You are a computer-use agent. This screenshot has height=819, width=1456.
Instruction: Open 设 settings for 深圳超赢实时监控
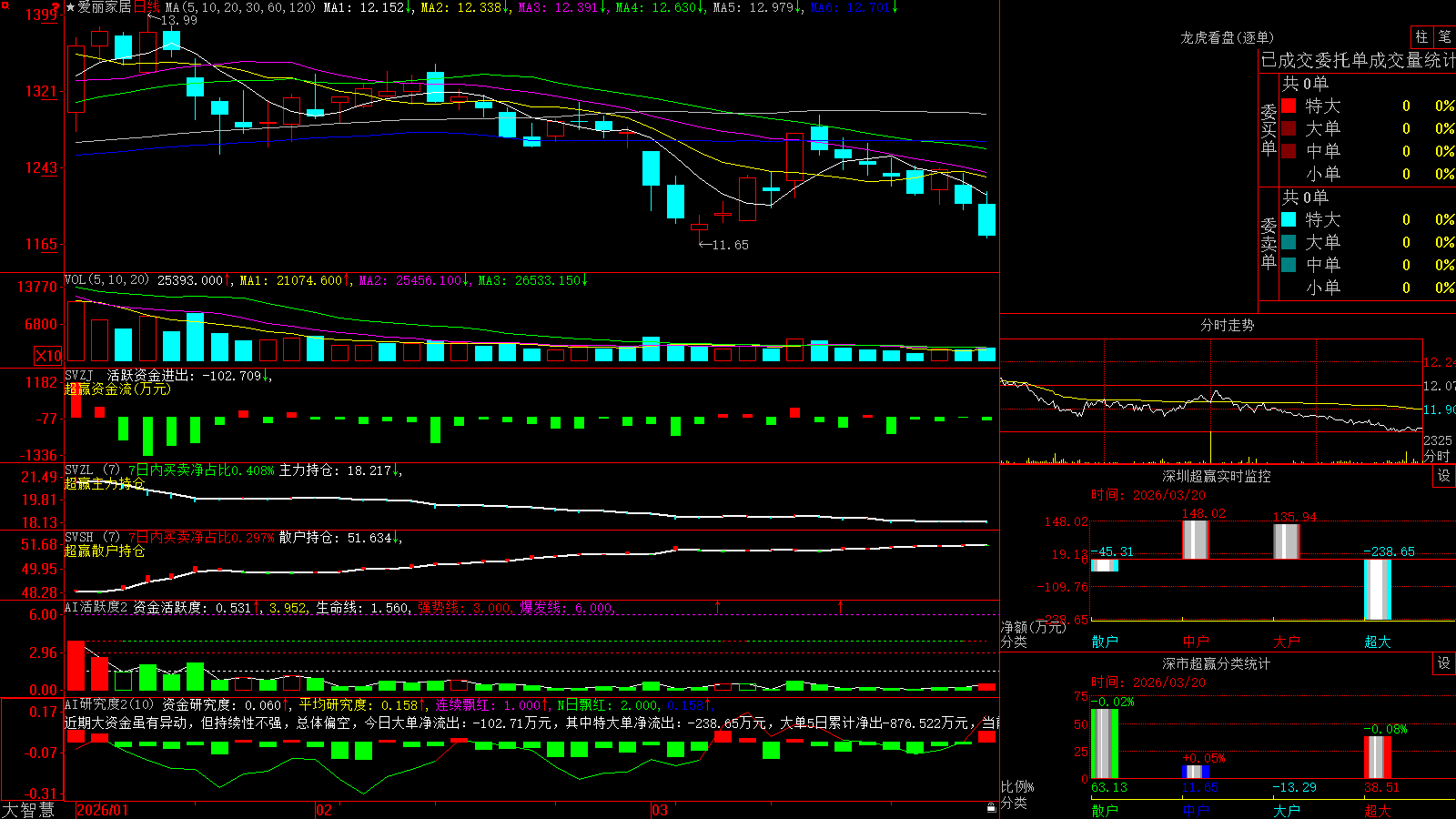pyautogui.click(x=1444, y=476)
